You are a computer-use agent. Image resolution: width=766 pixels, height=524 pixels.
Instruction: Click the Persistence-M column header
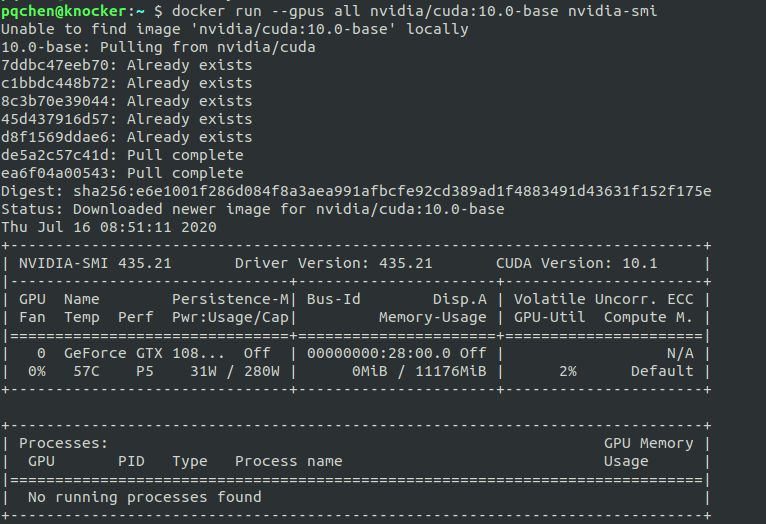click(x=230, y=299)
